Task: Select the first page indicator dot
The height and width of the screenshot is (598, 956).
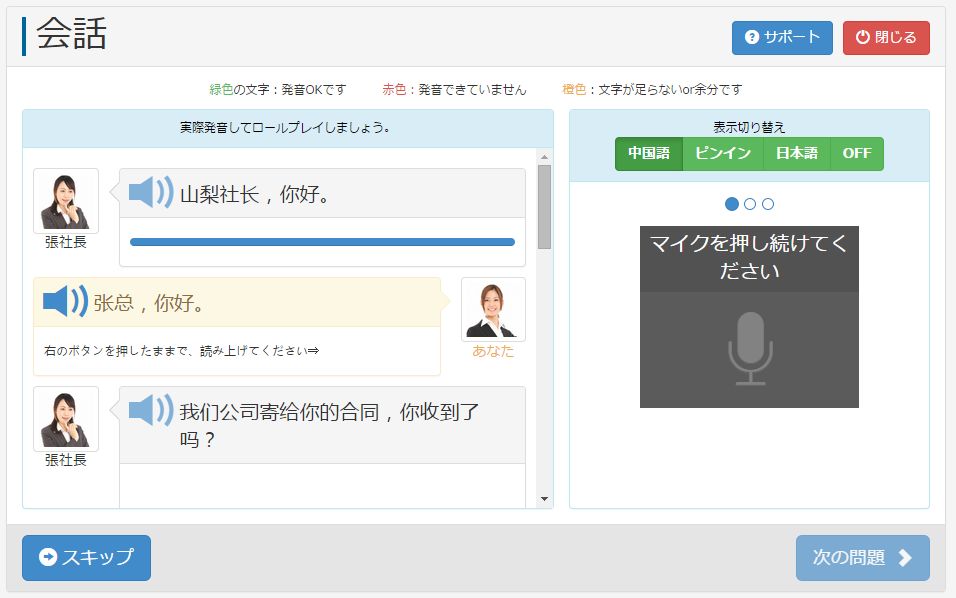Action: (732, 204)
